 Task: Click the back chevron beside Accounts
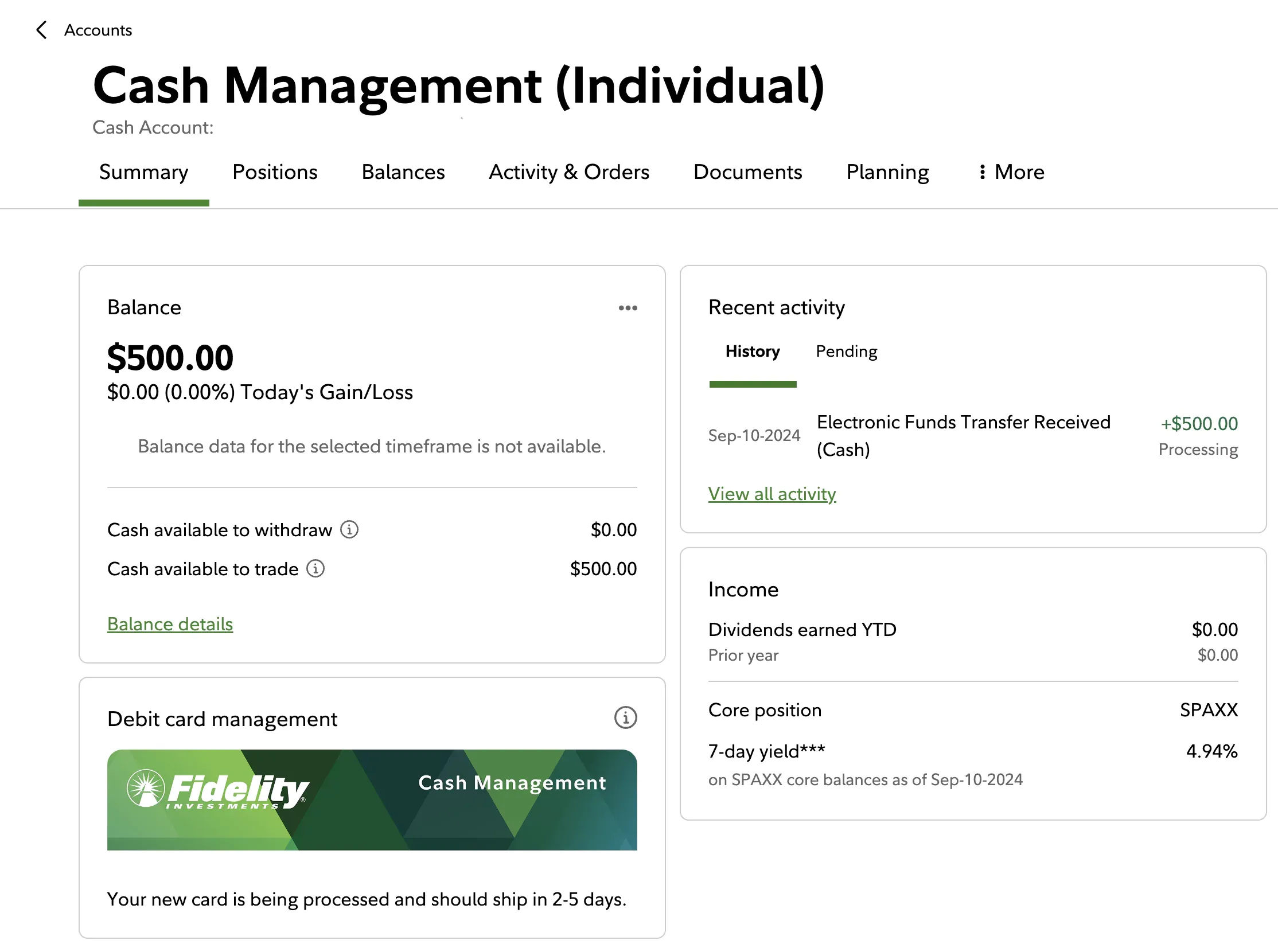coord(41,29)
